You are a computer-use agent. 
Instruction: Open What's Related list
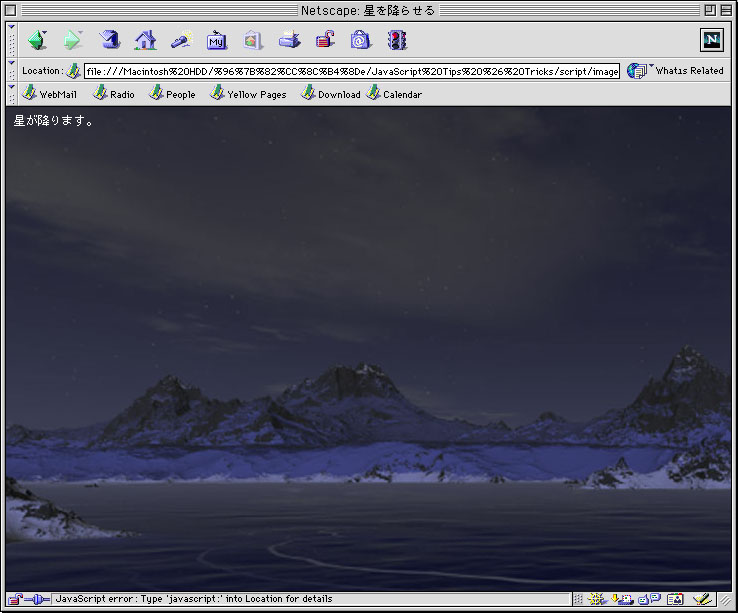[675, 71]
